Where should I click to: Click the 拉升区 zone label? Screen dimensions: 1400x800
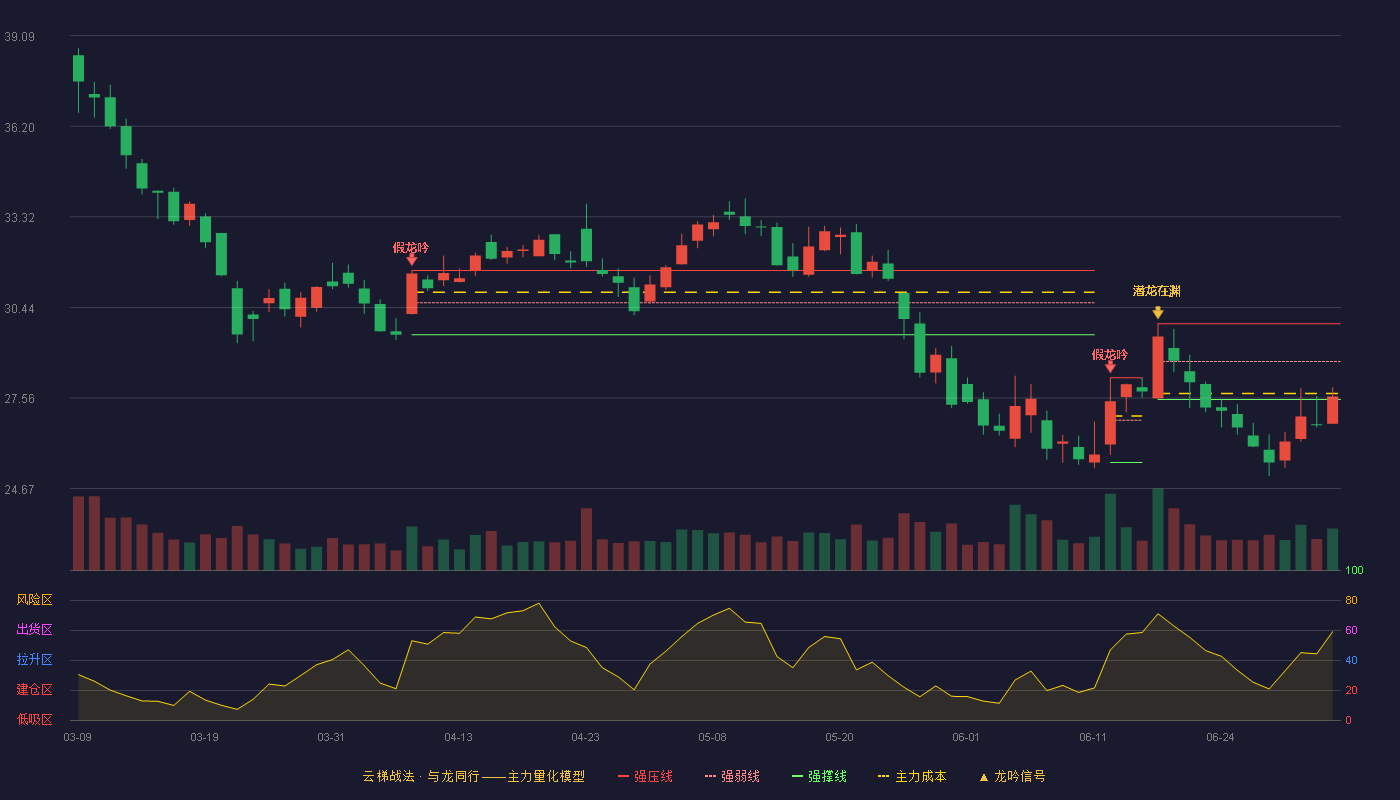pos(35,660)
